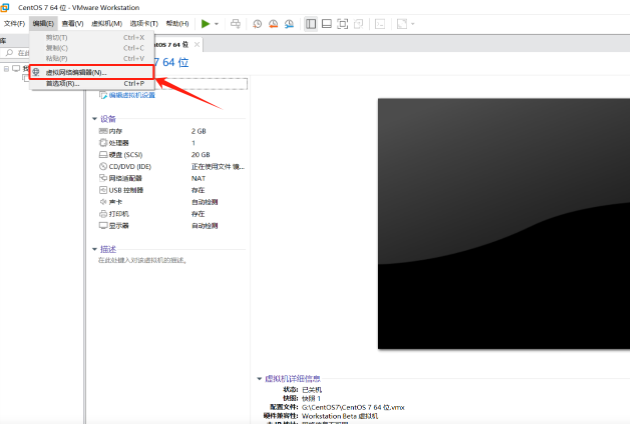The width and height of the screenshot is (630, 433).
Task: Click the My Computer monitor icon in library
Action: (x=16, y=68)
